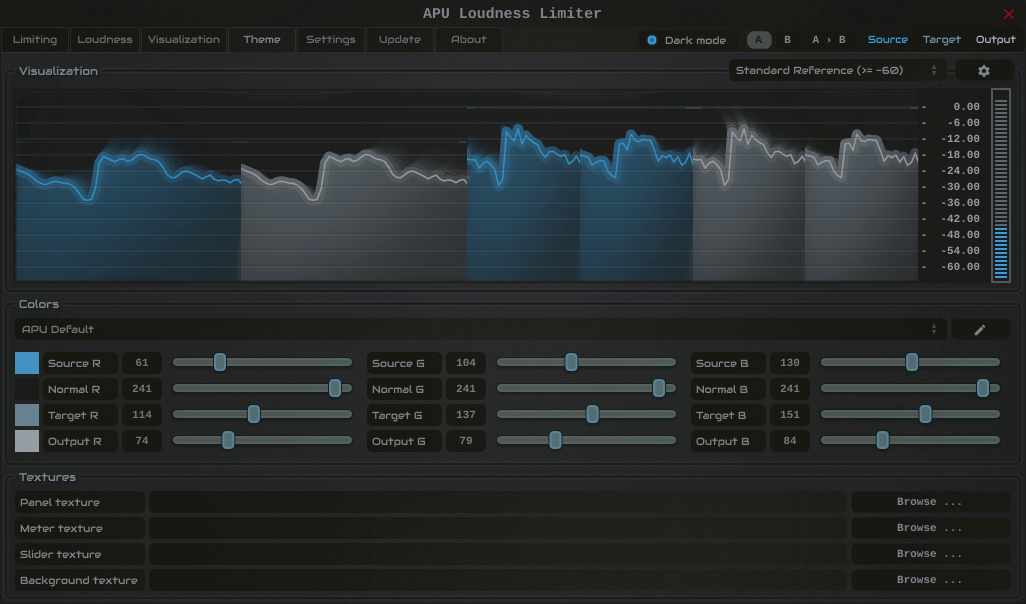Open the APU Default color preset dropdown
The width and height of the screenshot is (1026, 604).
click(x=481, y=330)
